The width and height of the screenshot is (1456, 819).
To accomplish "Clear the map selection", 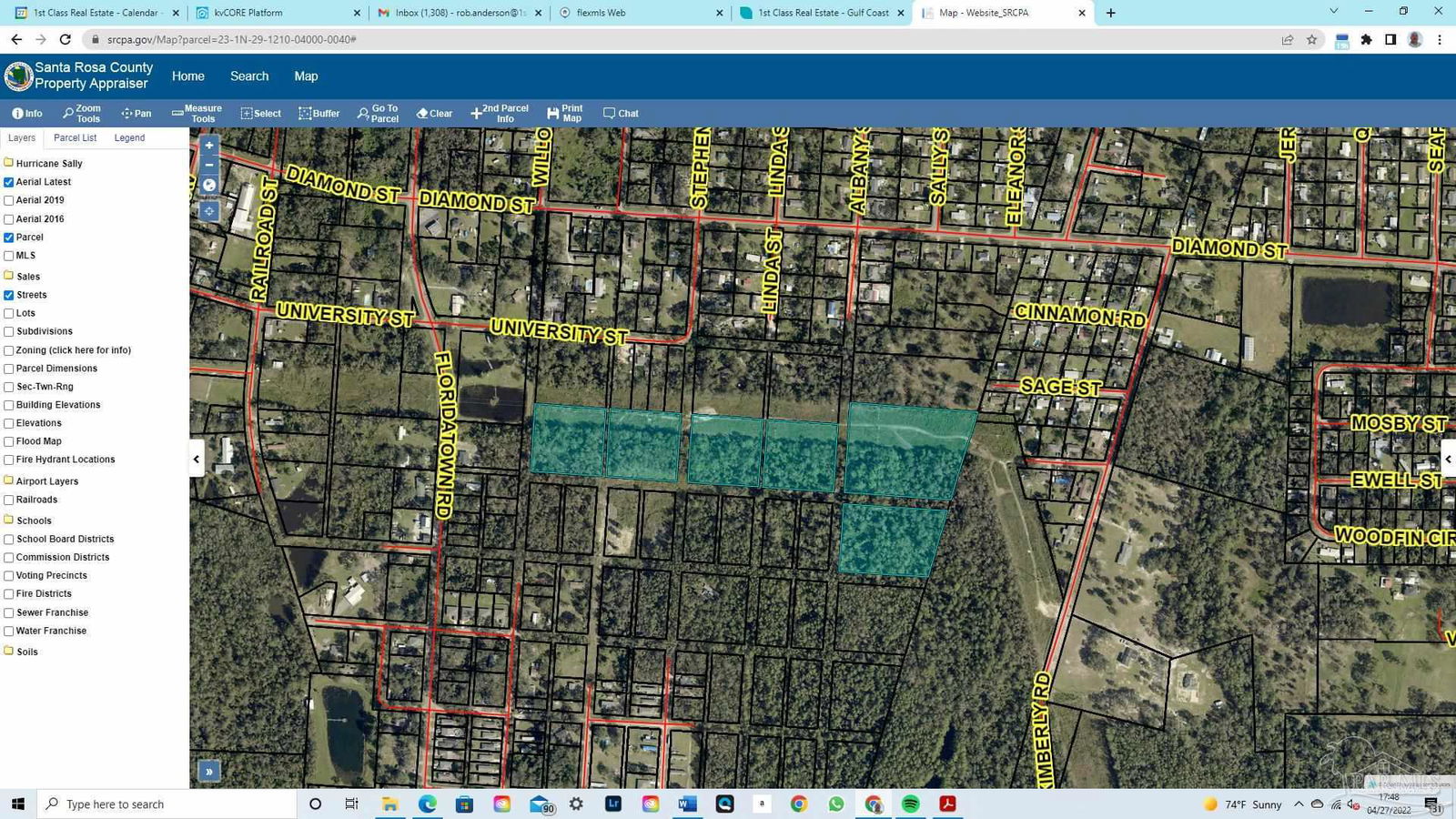I will tap(434, 114).
